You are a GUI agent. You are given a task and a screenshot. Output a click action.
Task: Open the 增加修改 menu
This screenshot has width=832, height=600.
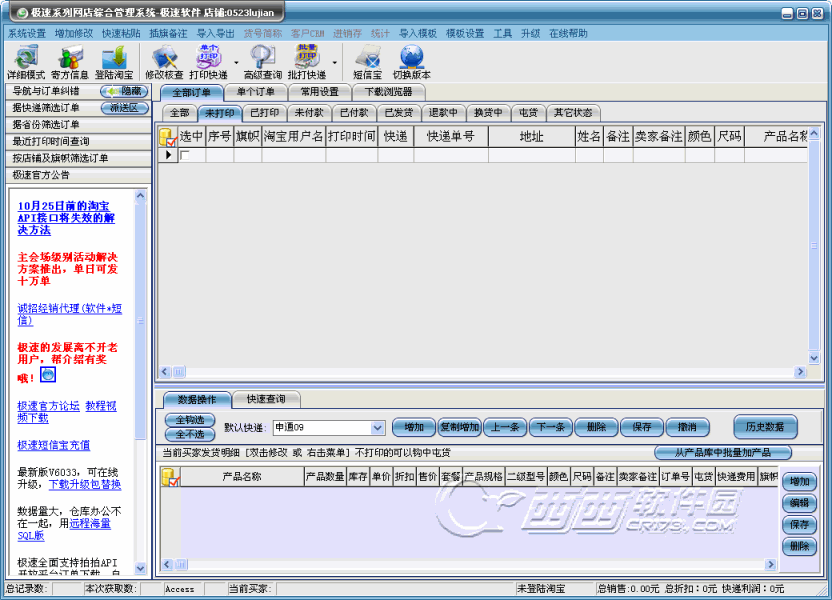click(74, 33)
